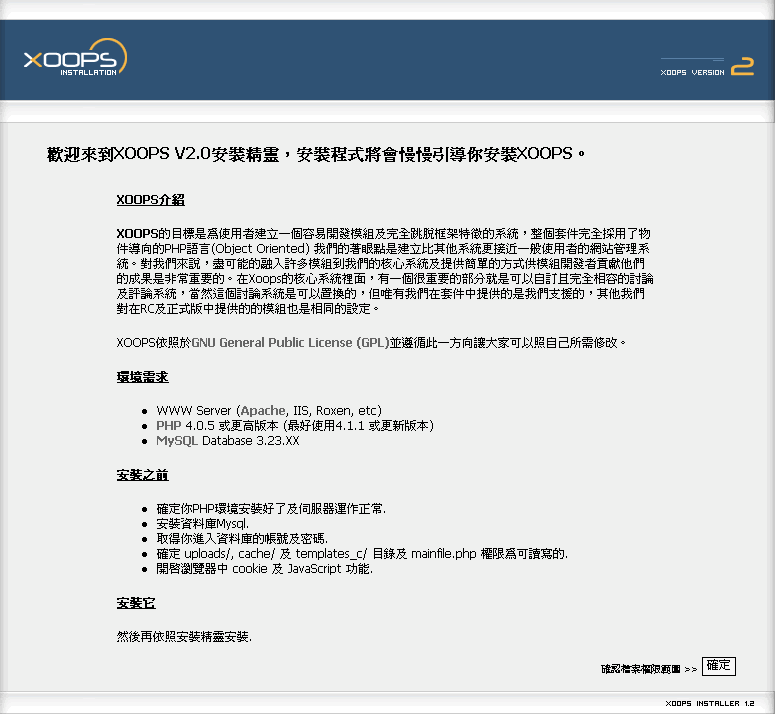Select the 安裝它 heading
The height and width of the screenshot is (718, 778).
136,605
